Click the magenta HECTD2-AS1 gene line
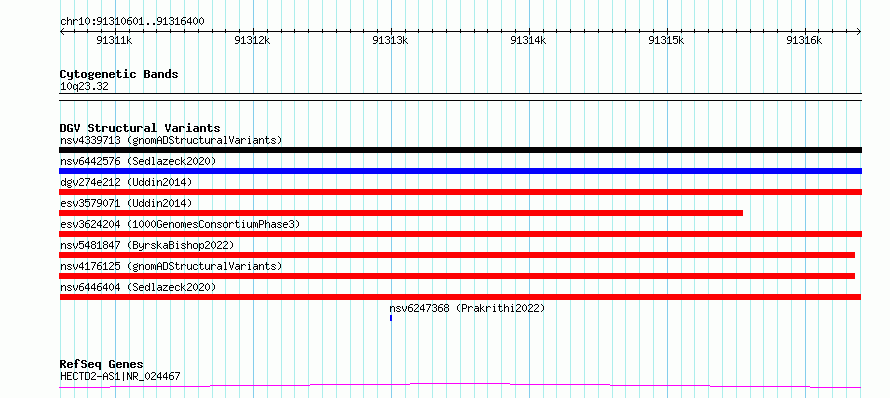The image size is (890, 398). coord(460,386)
